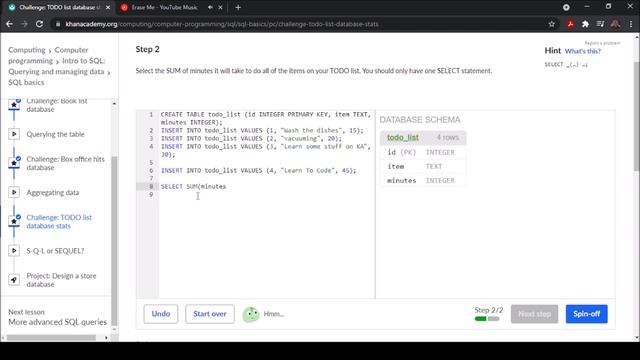Image resolution: width=640 pixels, height=360 pixels.
Task: Click the Spin-off button
Action: 587,314
